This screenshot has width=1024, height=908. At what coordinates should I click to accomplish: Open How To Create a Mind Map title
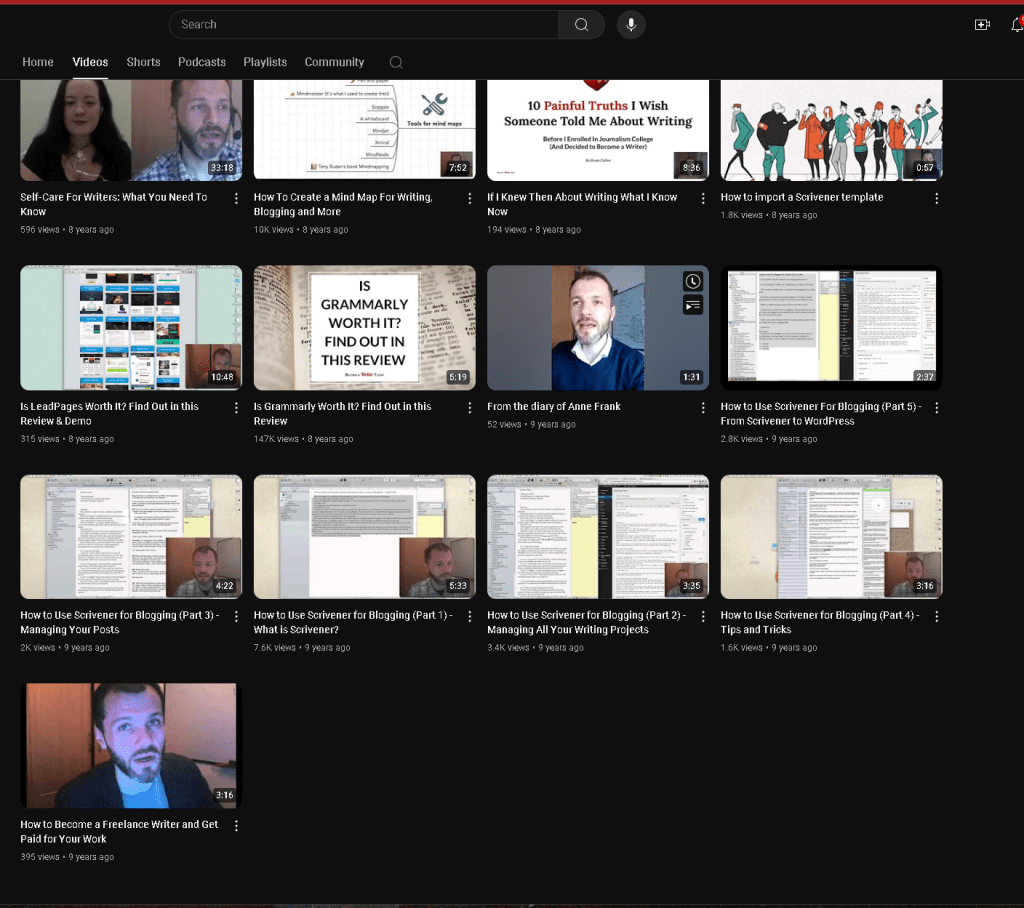343,204
